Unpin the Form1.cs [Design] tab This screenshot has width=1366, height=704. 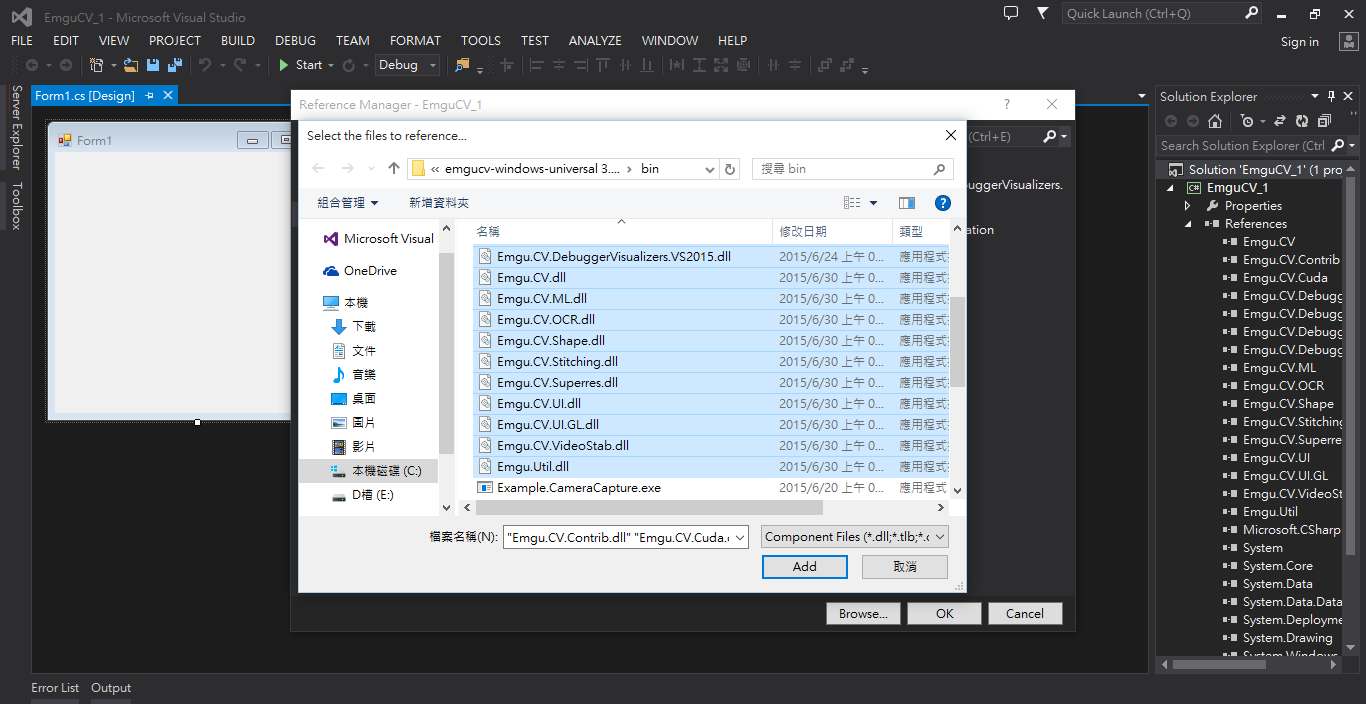(150, 95)
